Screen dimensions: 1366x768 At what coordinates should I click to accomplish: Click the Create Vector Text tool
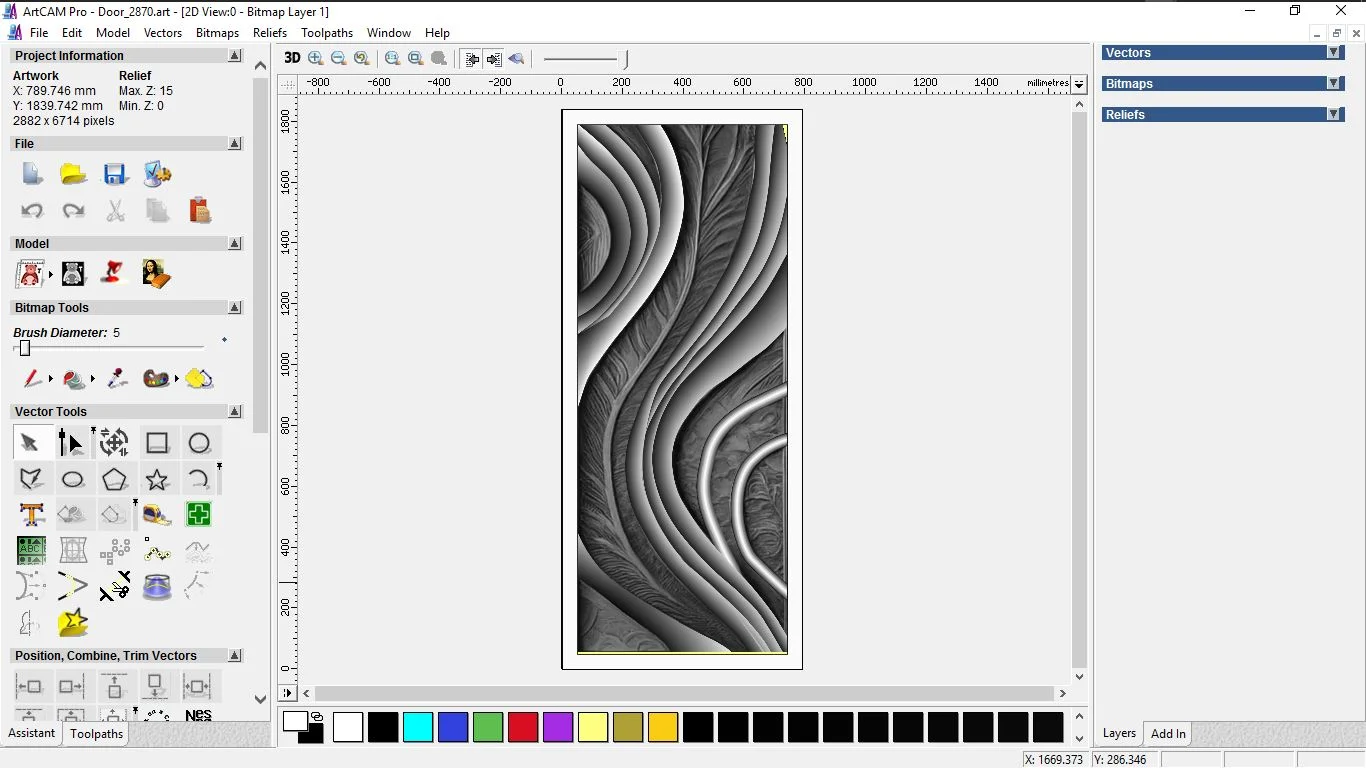point(32,515)
